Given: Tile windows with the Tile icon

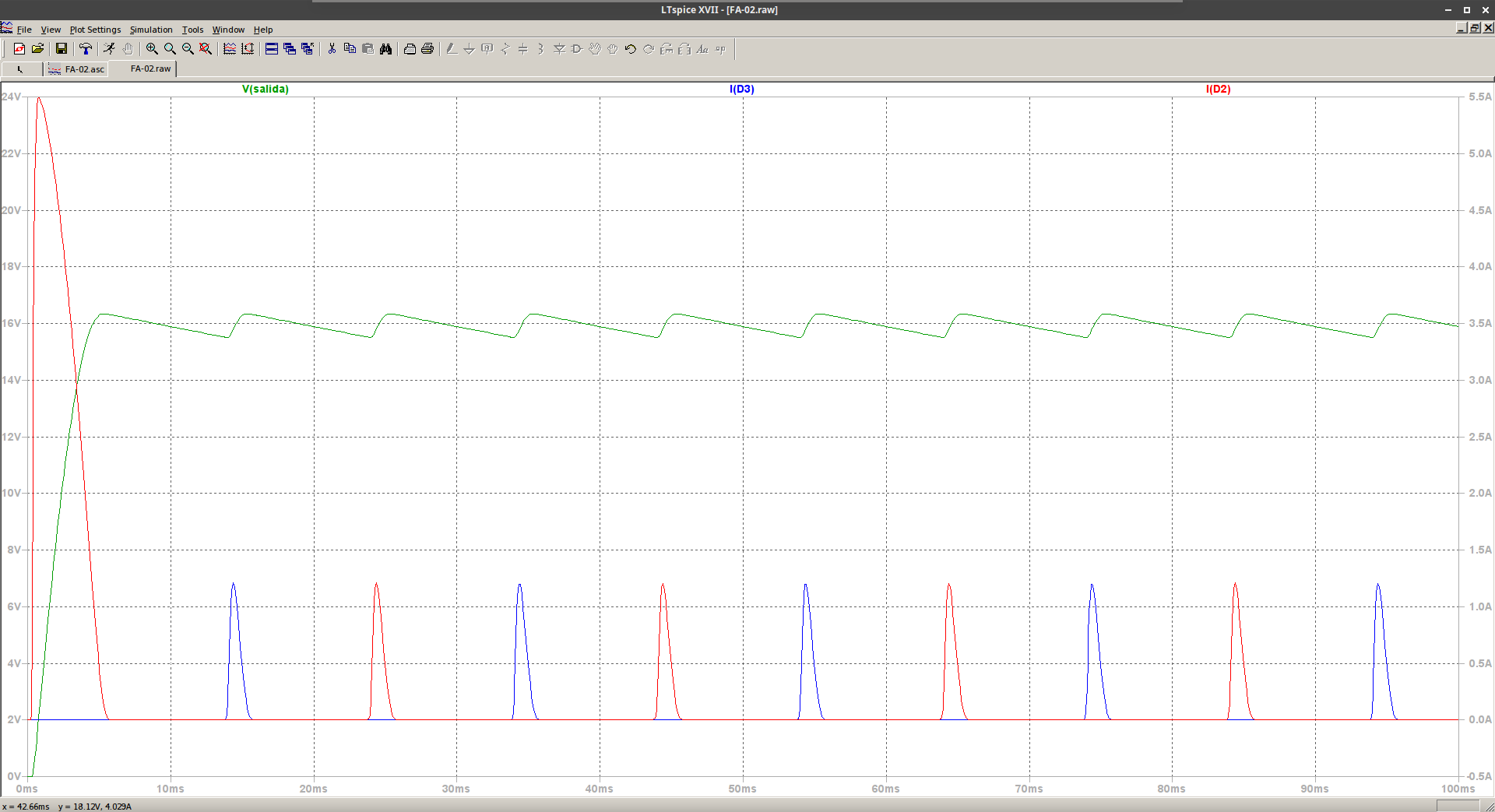Looking at the screenshot, I should [x=272, y=49].
